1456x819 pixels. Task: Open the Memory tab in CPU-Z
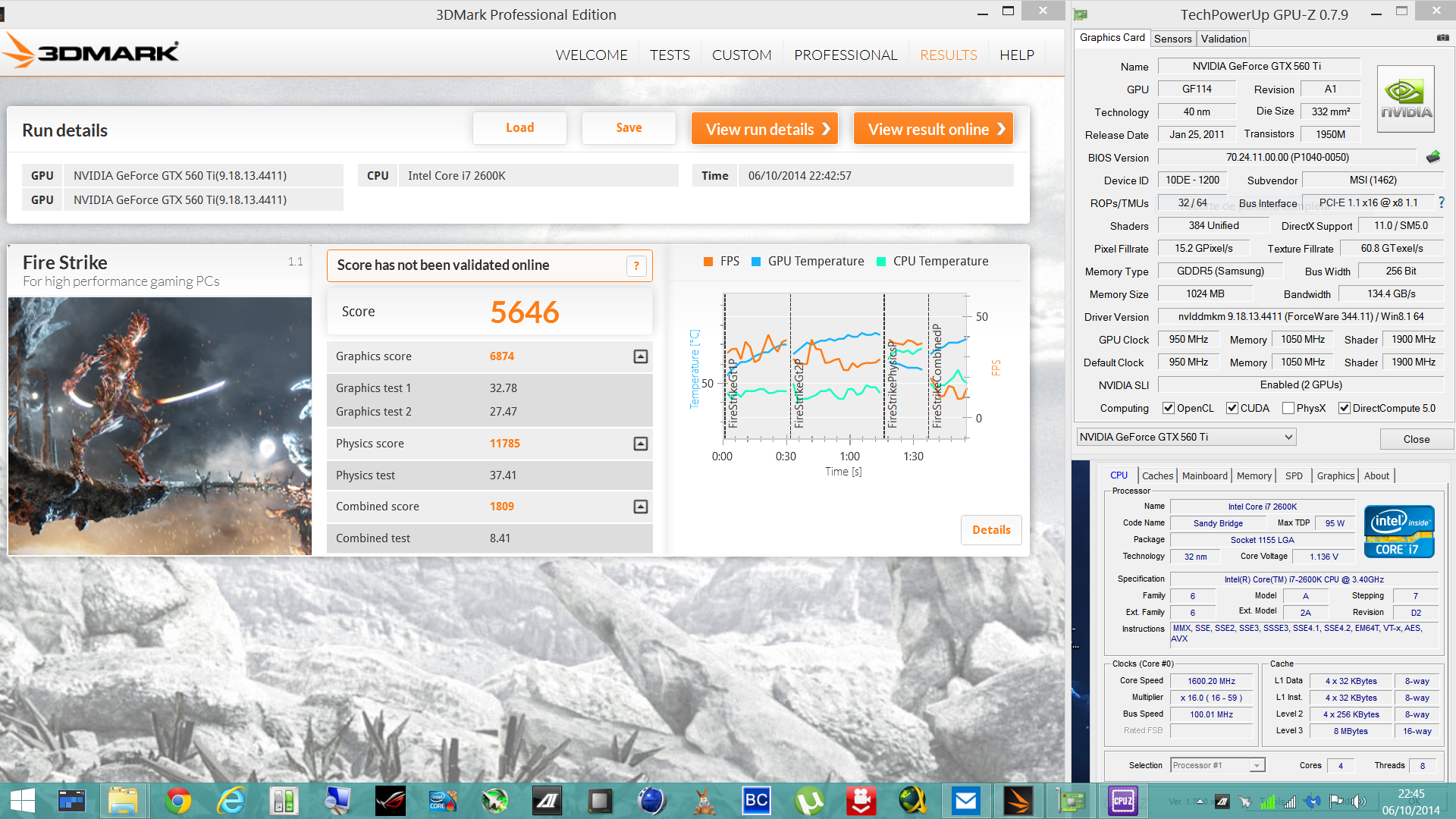tap(1254, 475)
